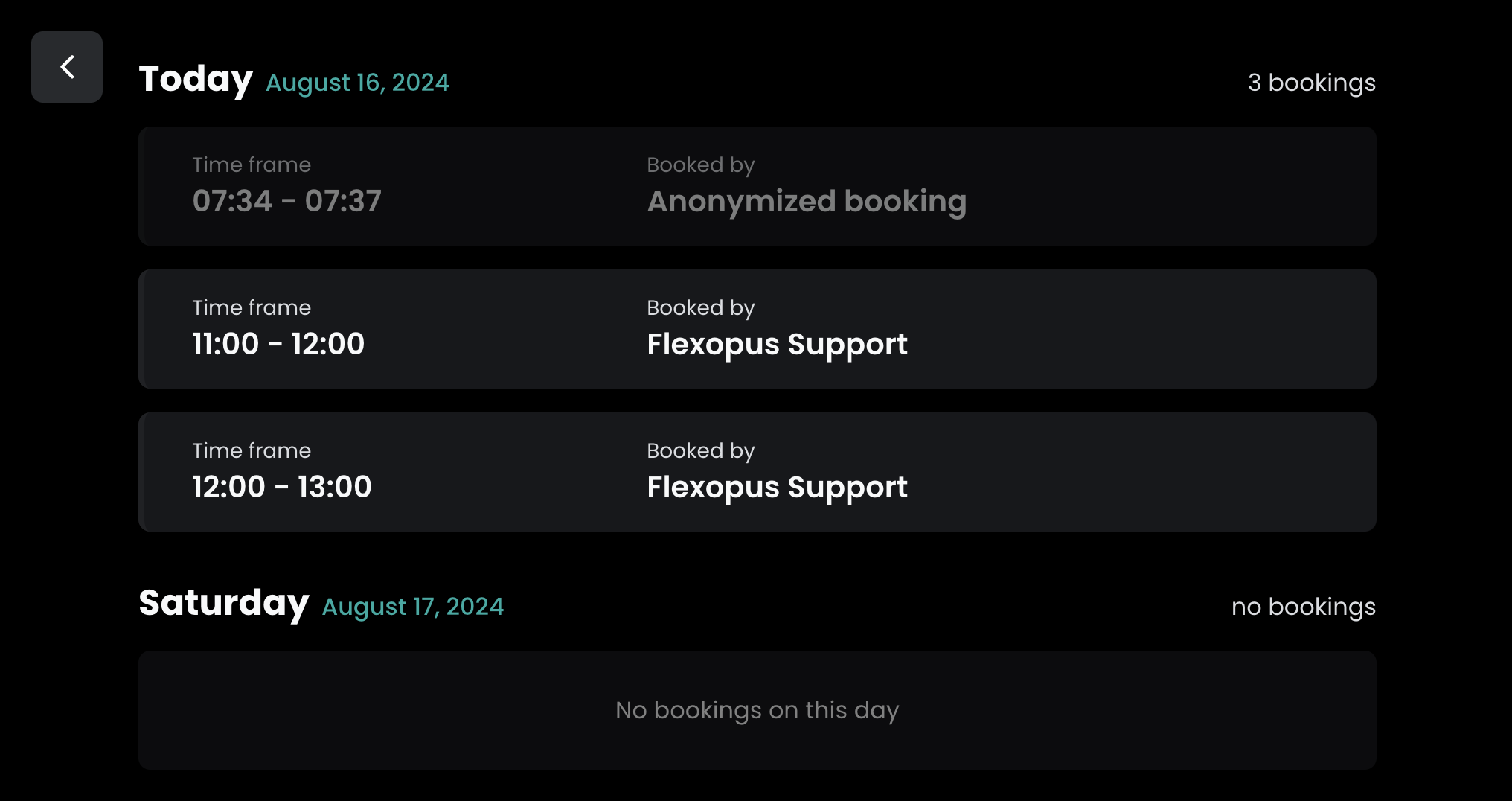This screenshot has width=1512, height=801.
Task: Open the 12:00 - 13:00 booking time
Action: [281, 487]
